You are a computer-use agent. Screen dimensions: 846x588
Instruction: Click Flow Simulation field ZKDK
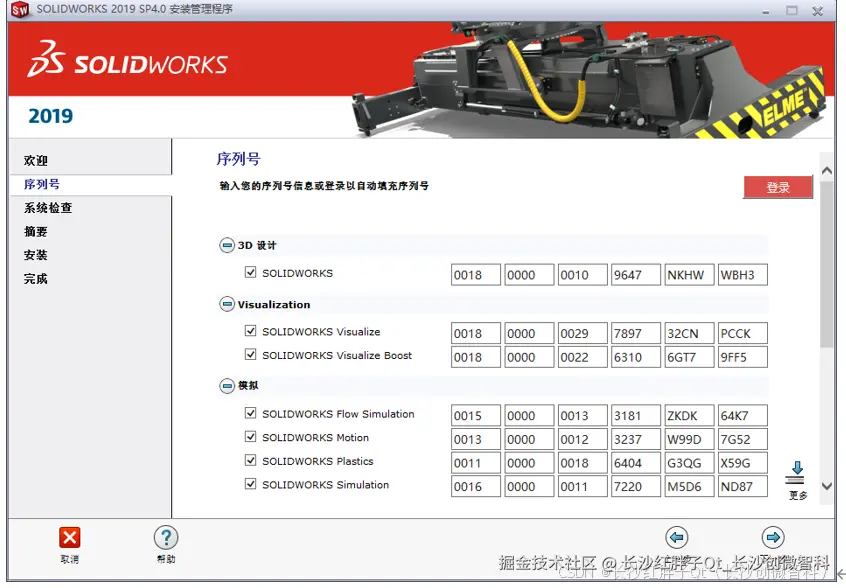[x=690, y=415]
